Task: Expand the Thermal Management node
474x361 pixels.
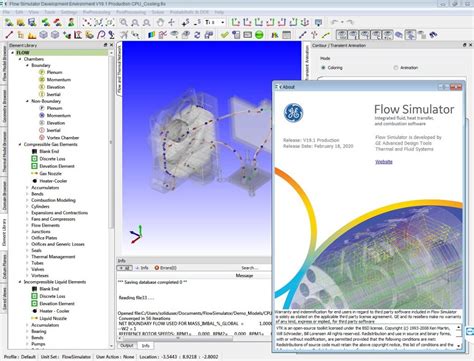Action: 27,257
